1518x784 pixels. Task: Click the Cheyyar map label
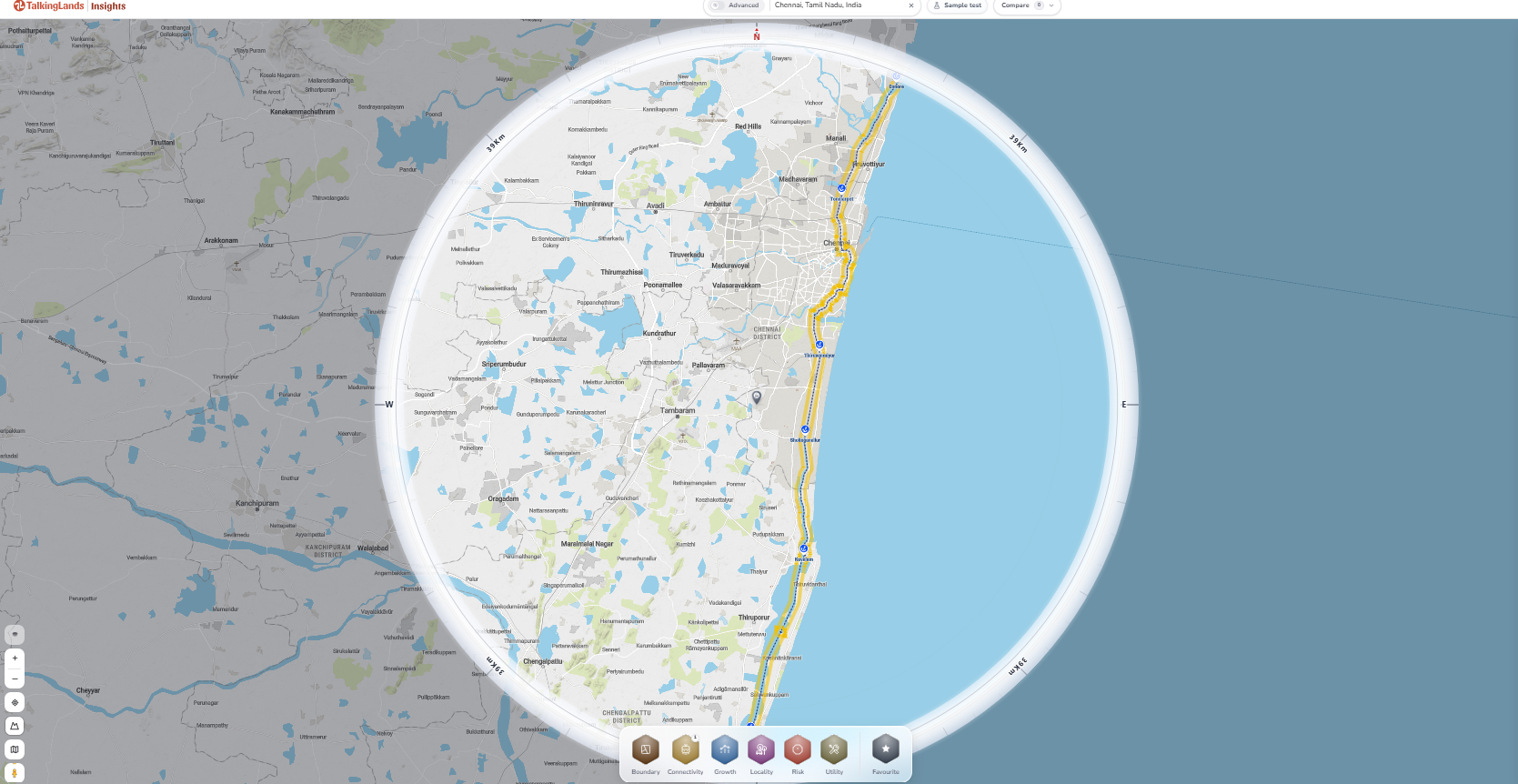point(88,690)
